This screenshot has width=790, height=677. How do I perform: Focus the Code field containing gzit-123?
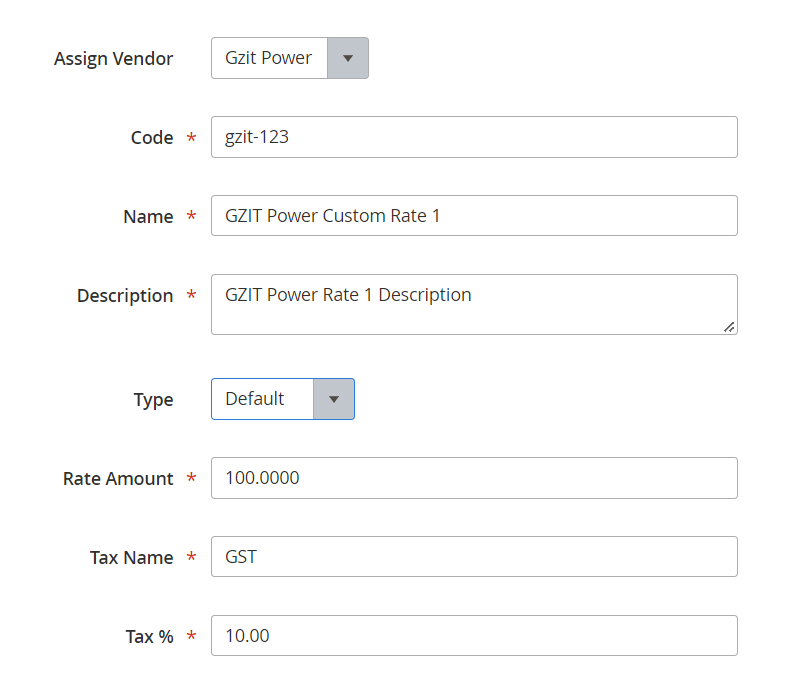pos(474,137)
